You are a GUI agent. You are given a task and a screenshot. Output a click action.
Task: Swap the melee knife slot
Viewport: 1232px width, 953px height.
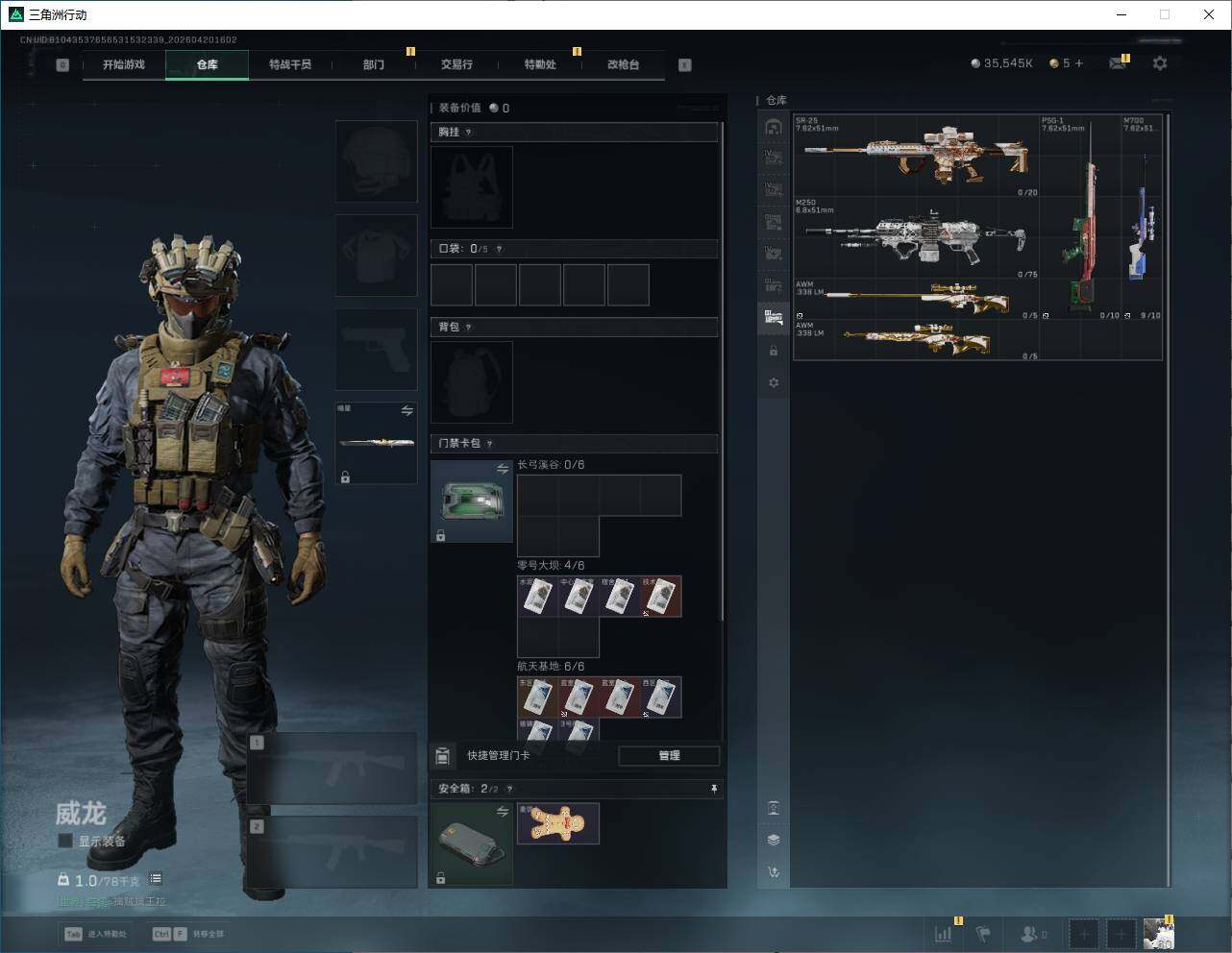(407, 411)
